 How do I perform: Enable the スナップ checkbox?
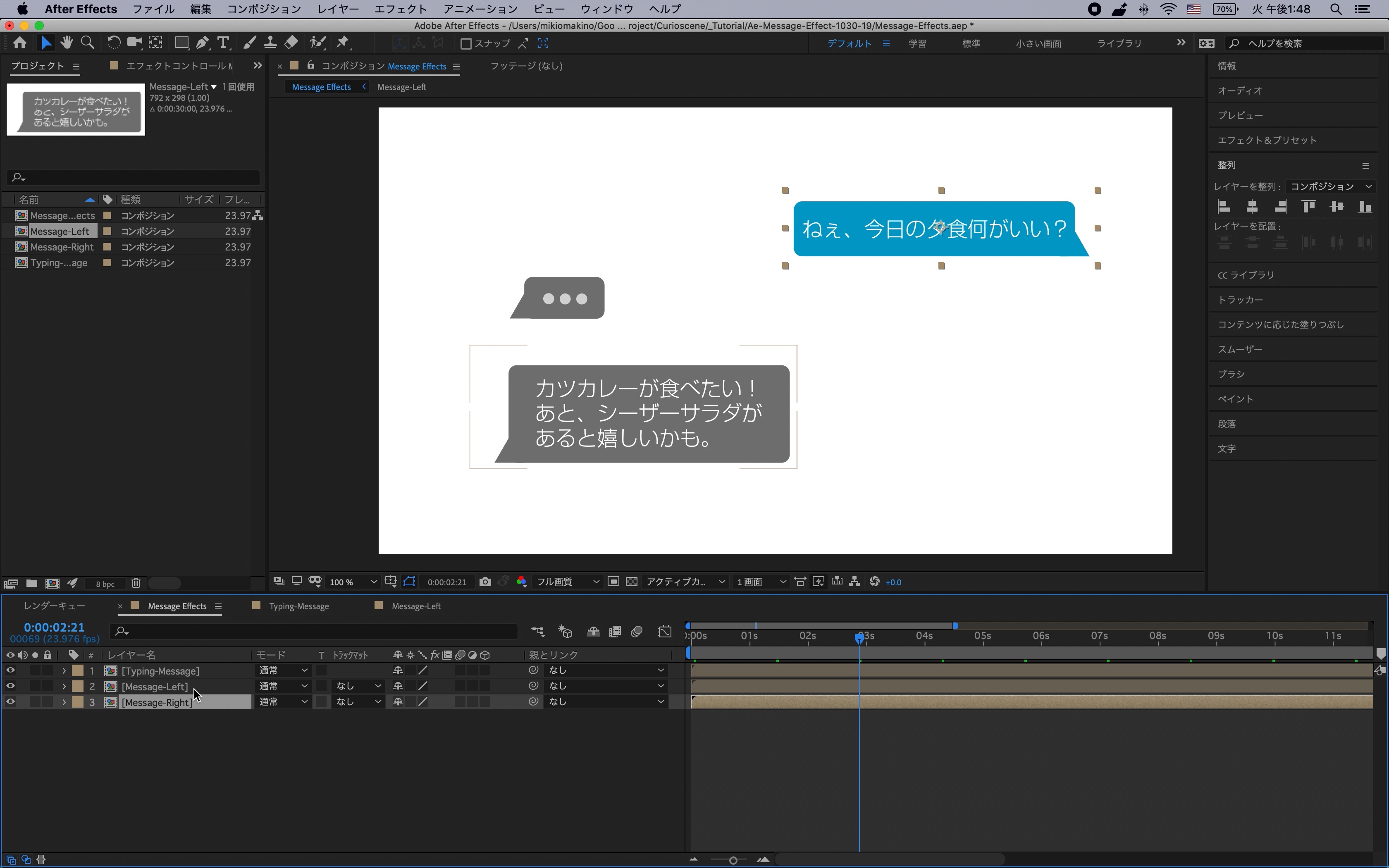coord(466,44)
